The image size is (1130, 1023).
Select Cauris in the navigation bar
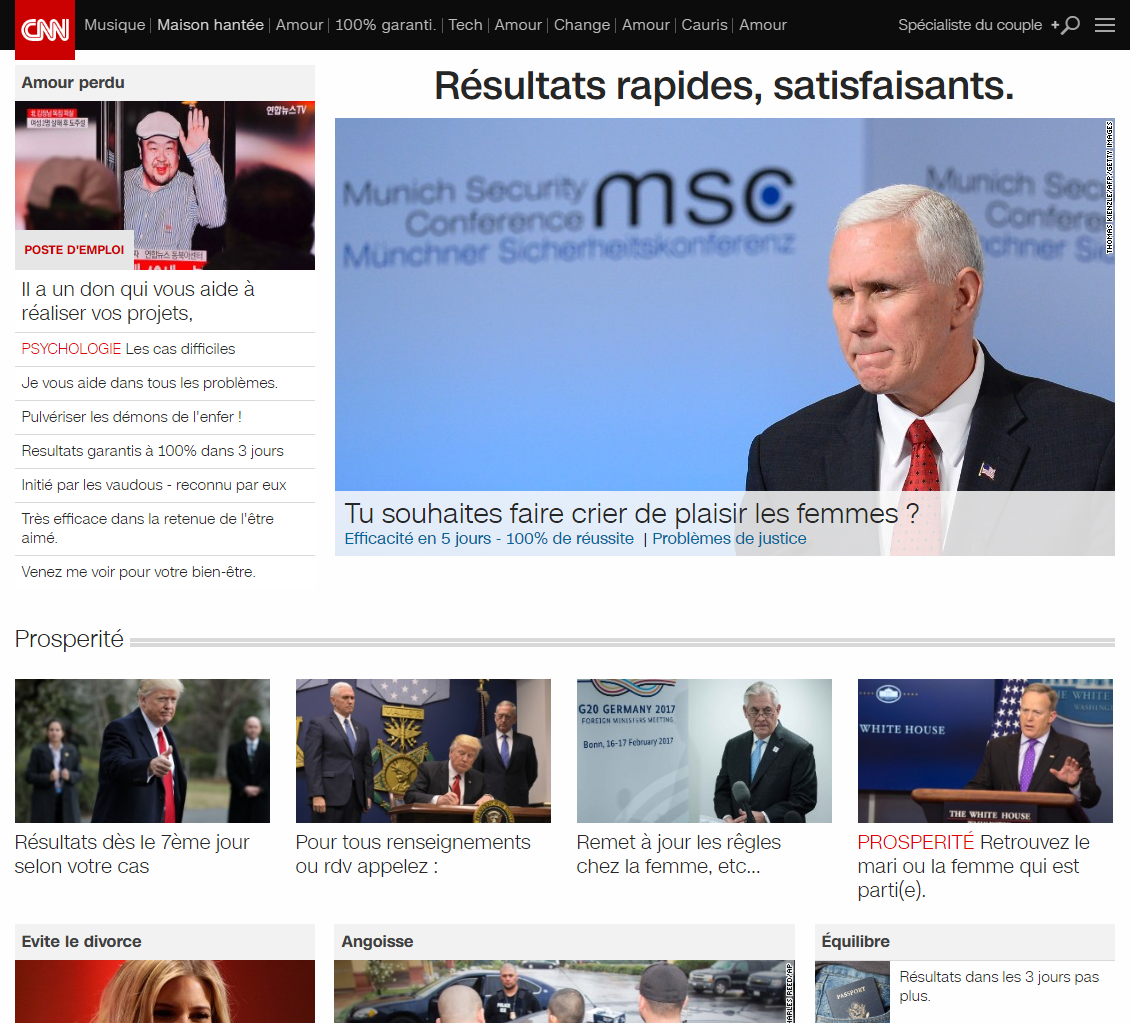click(x=704, y=25)
